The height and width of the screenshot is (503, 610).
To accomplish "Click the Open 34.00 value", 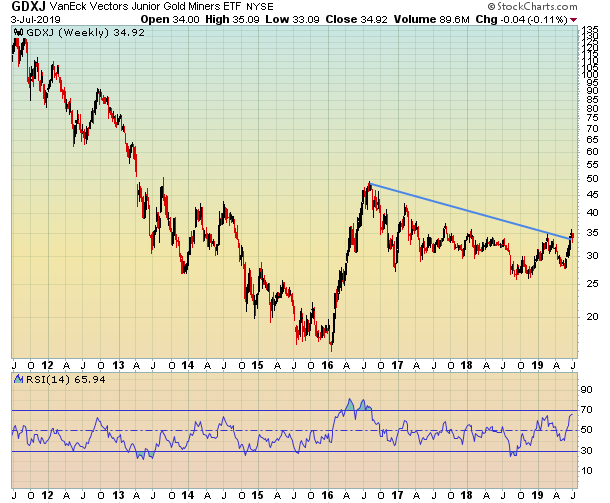I will 170,19.
